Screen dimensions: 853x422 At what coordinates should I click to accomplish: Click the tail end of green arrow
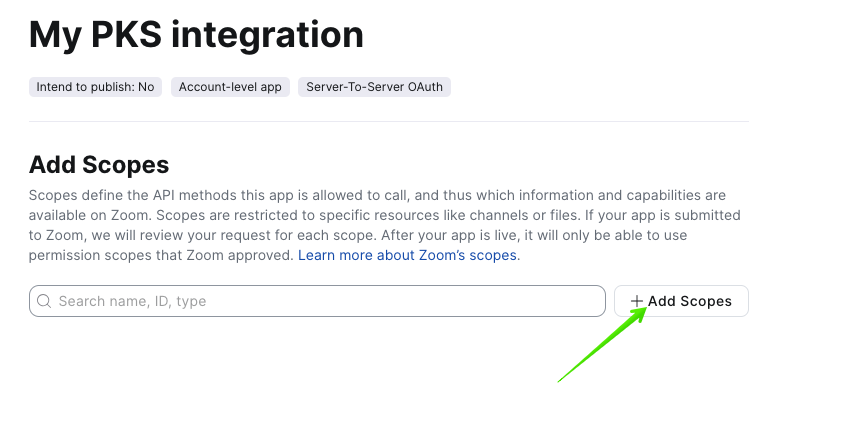(560, 379)
